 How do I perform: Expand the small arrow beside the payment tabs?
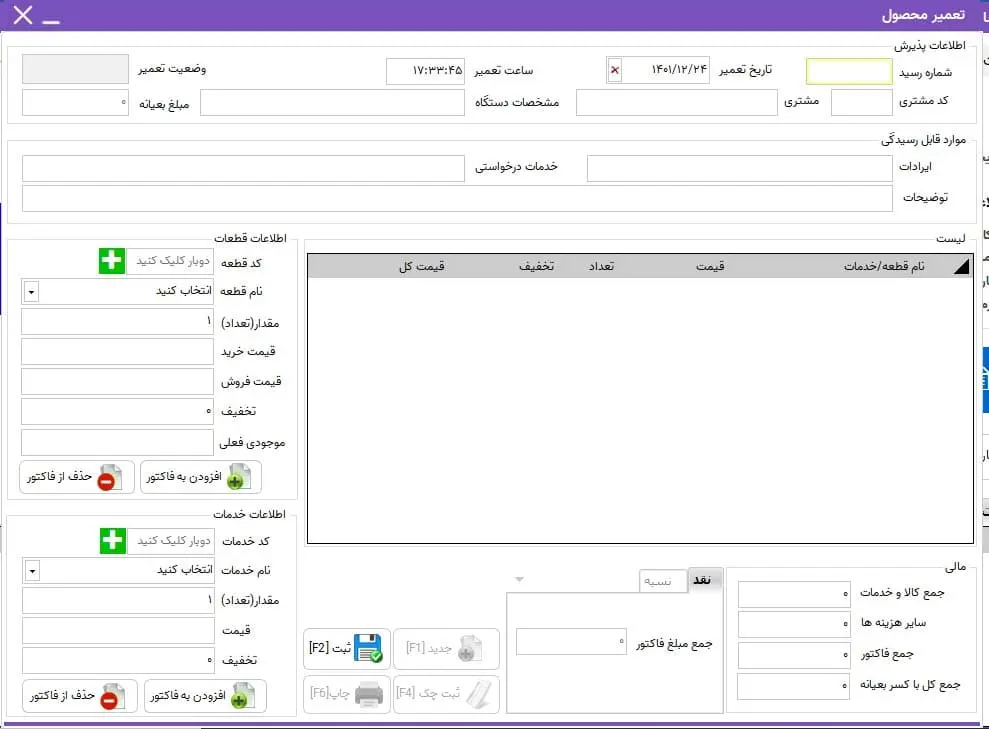coord(519,579)
